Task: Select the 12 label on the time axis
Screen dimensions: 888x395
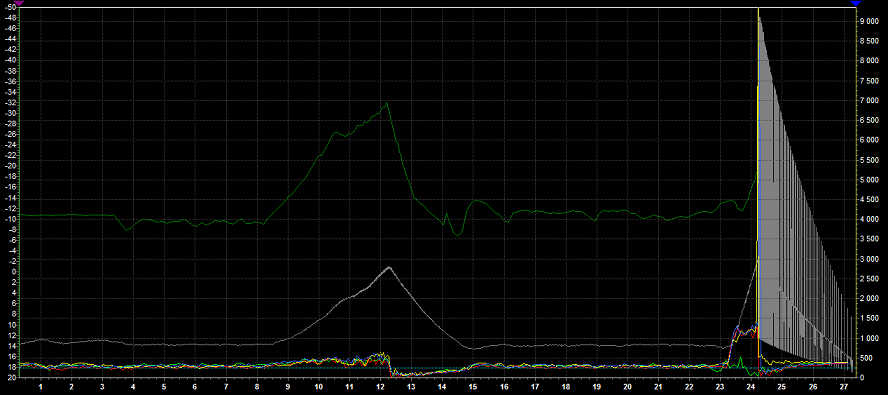Action: 378,387
